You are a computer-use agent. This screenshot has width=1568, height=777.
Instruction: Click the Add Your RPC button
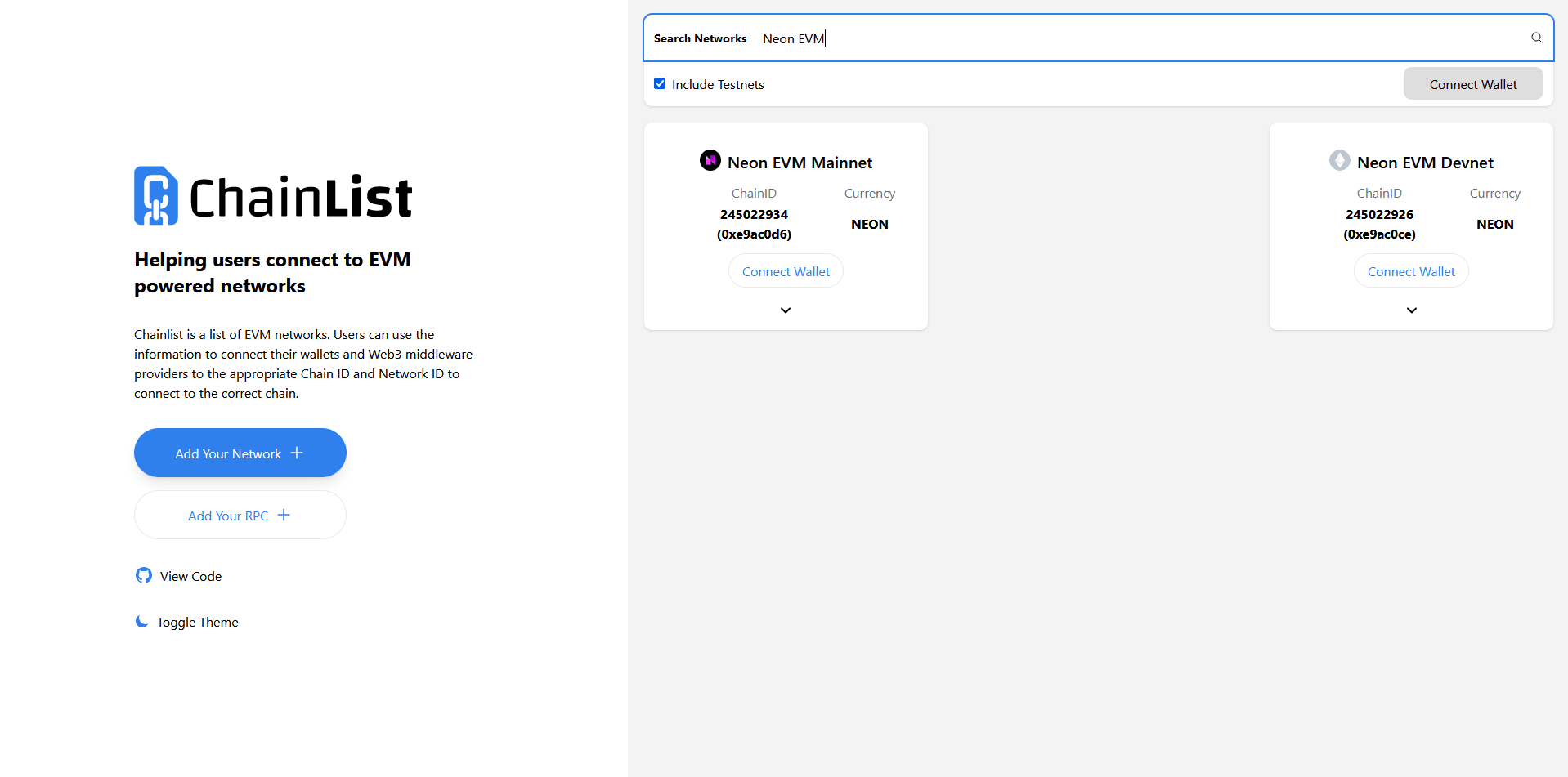click(240, 515)
